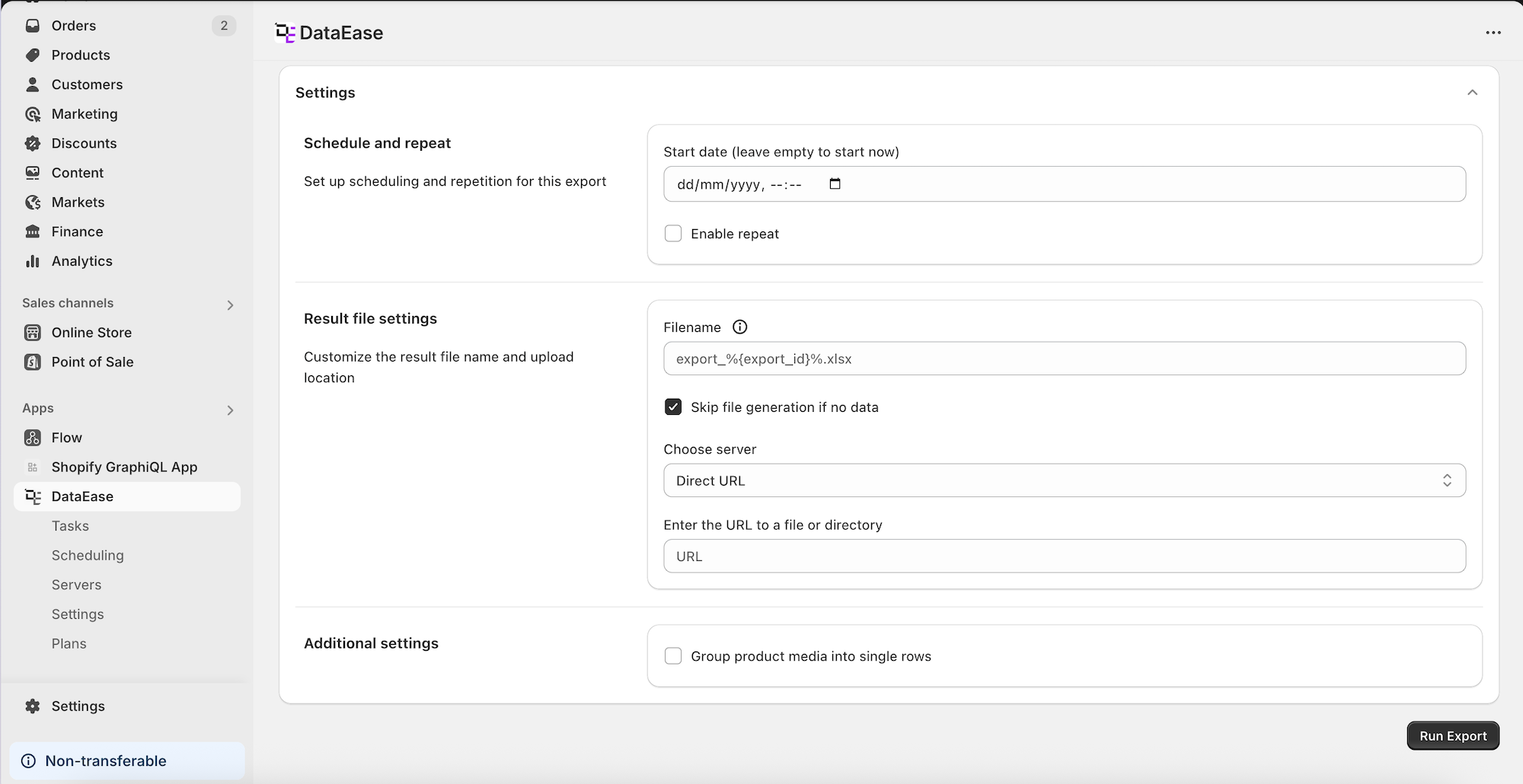Select the DataEase app menu item

point(127,496)
